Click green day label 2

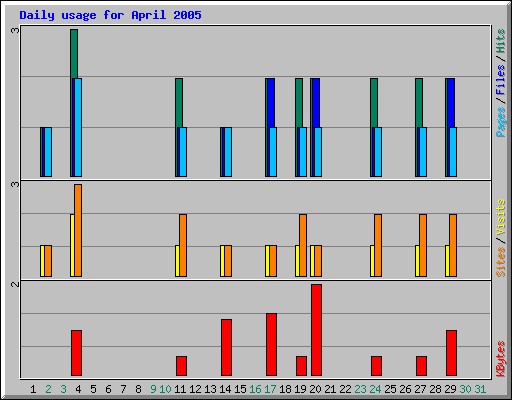click(48, 389)
